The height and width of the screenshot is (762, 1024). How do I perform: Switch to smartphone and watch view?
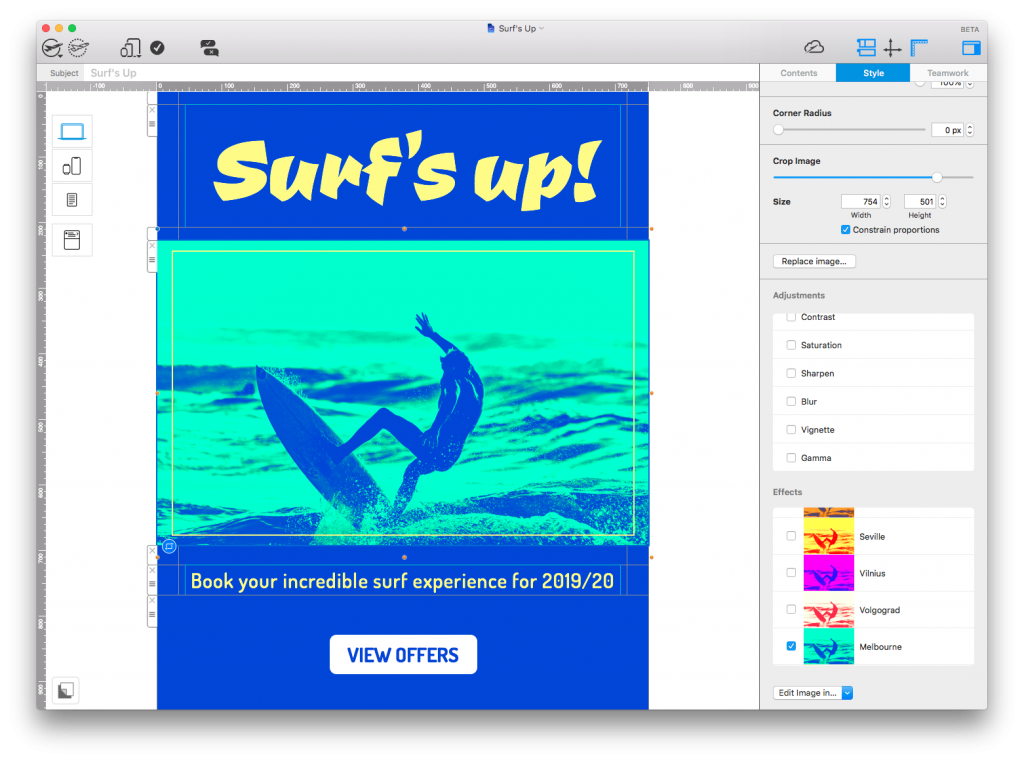pos(72,166)
